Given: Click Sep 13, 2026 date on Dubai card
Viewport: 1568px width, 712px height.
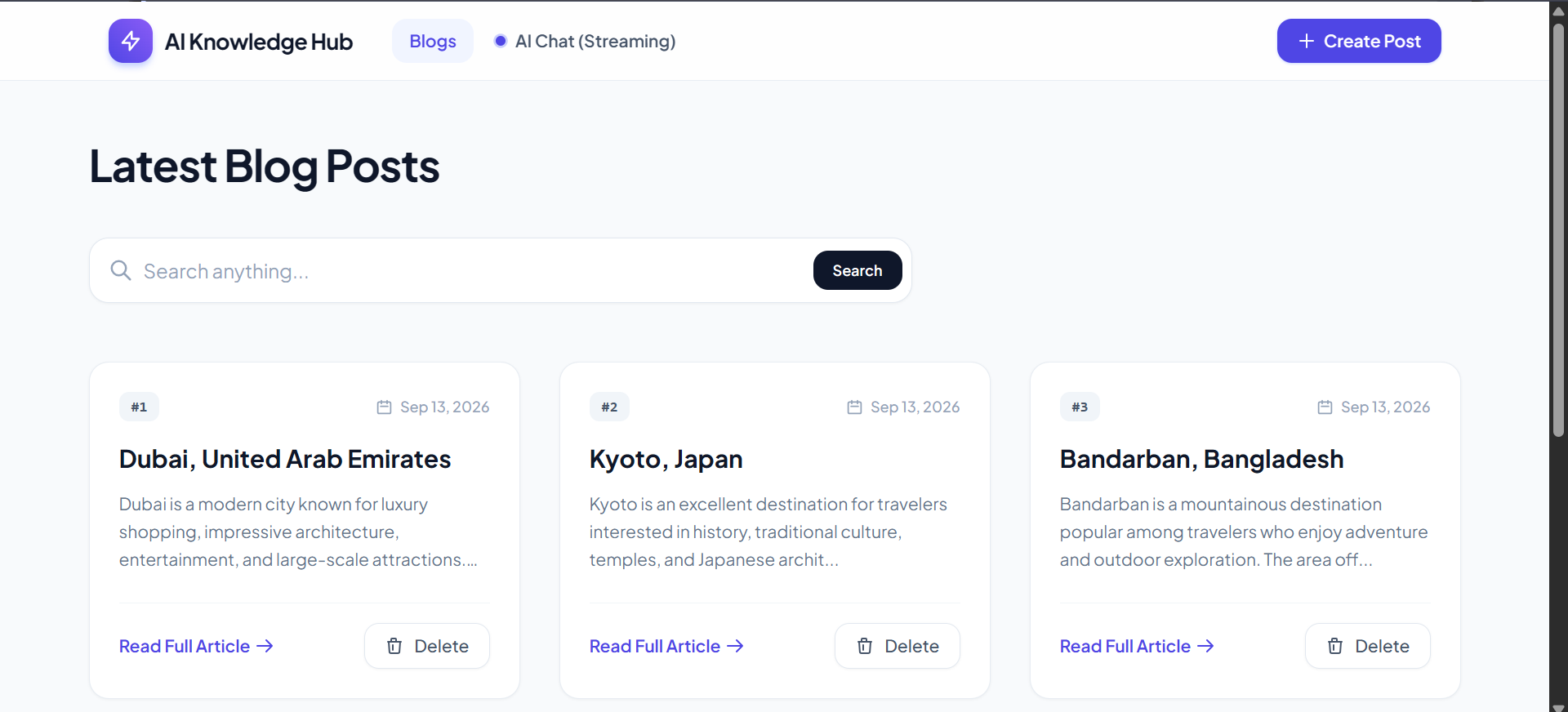Looking at the screenshot, I should point(444,407).
